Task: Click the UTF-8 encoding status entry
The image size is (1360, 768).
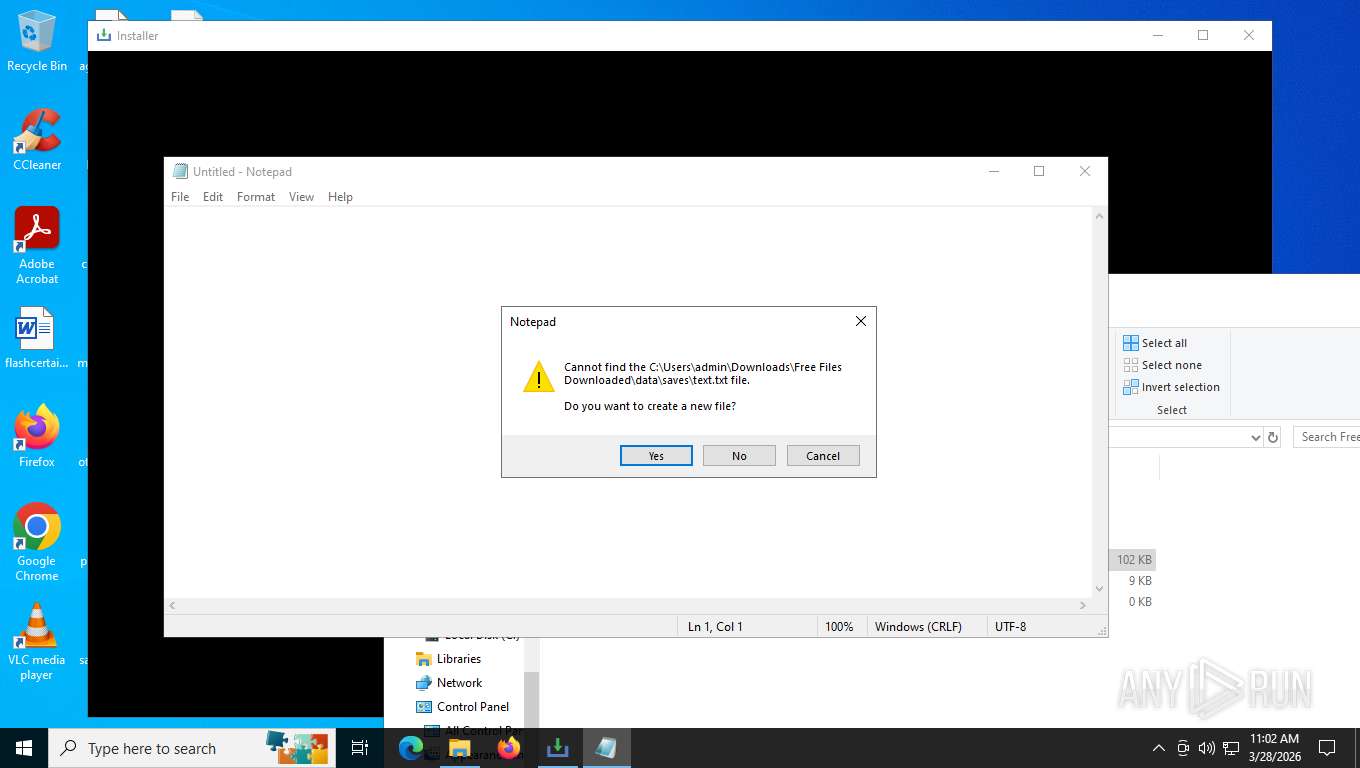Action: tap(1010, 627)
